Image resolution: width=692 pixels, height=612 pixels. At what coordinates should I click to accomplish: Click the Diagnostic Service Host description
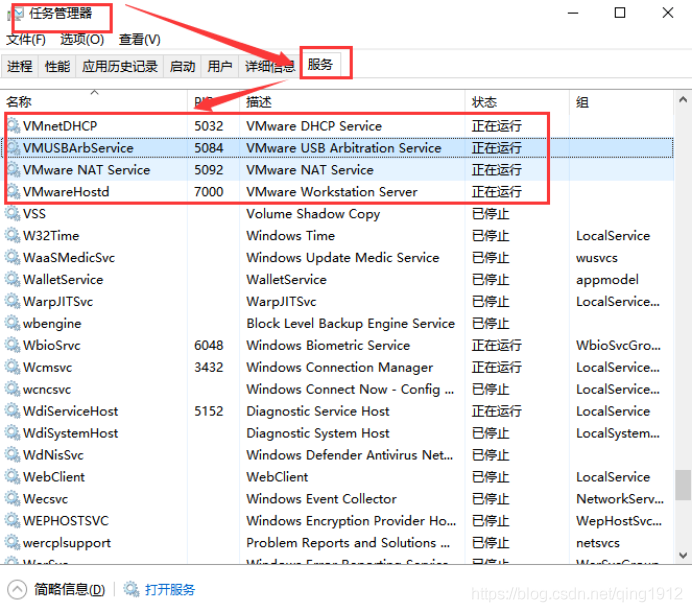coord(318,411)
